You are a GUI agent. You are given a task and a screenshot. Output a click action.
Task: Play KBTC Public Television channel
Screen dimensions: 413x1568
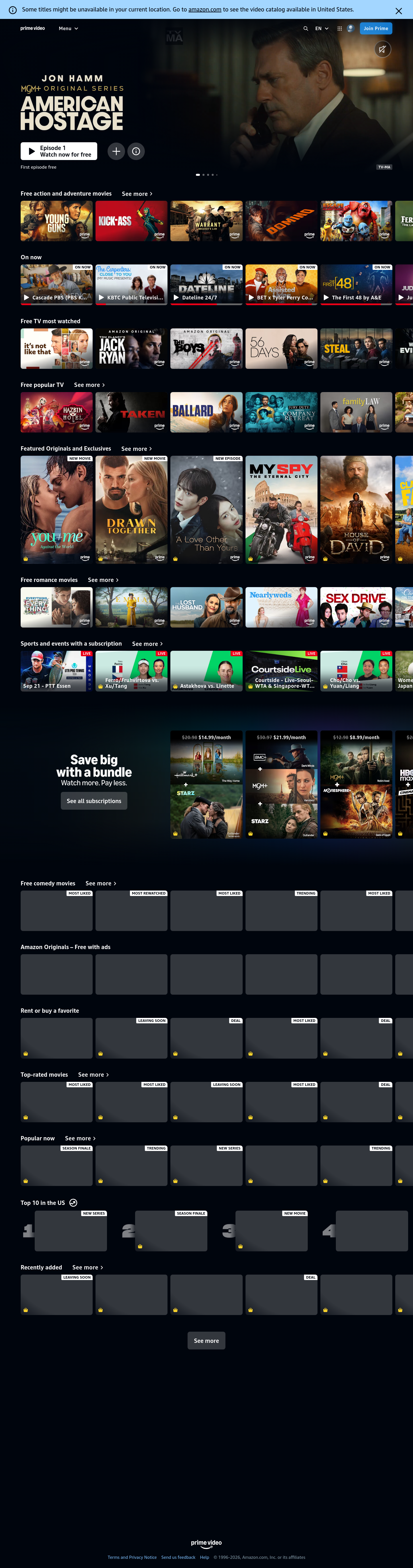pyautogui.click(x=131, y=284)
